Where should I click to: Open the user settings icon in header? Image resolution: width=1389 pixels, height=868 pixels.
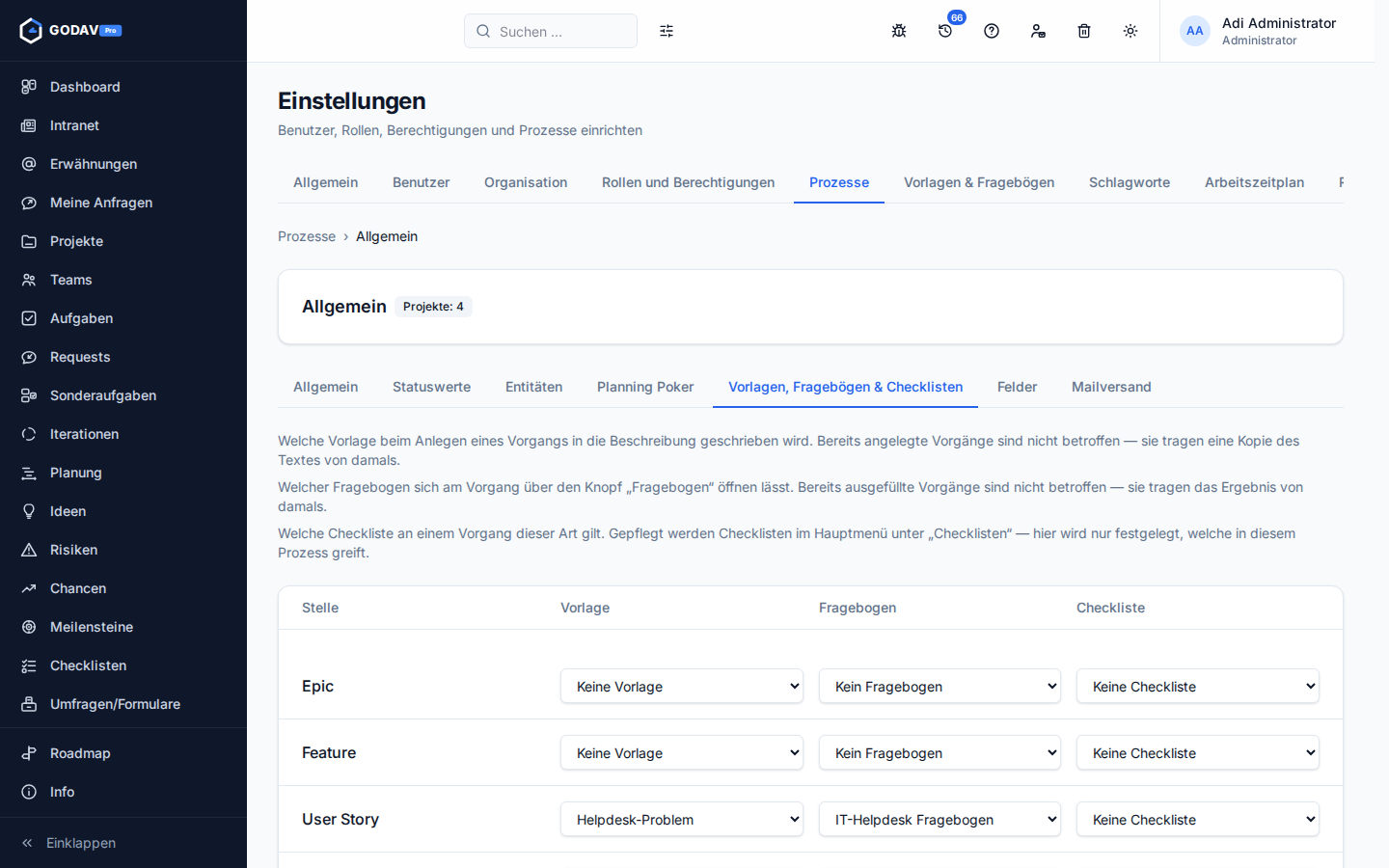(x=1038, y=31)
